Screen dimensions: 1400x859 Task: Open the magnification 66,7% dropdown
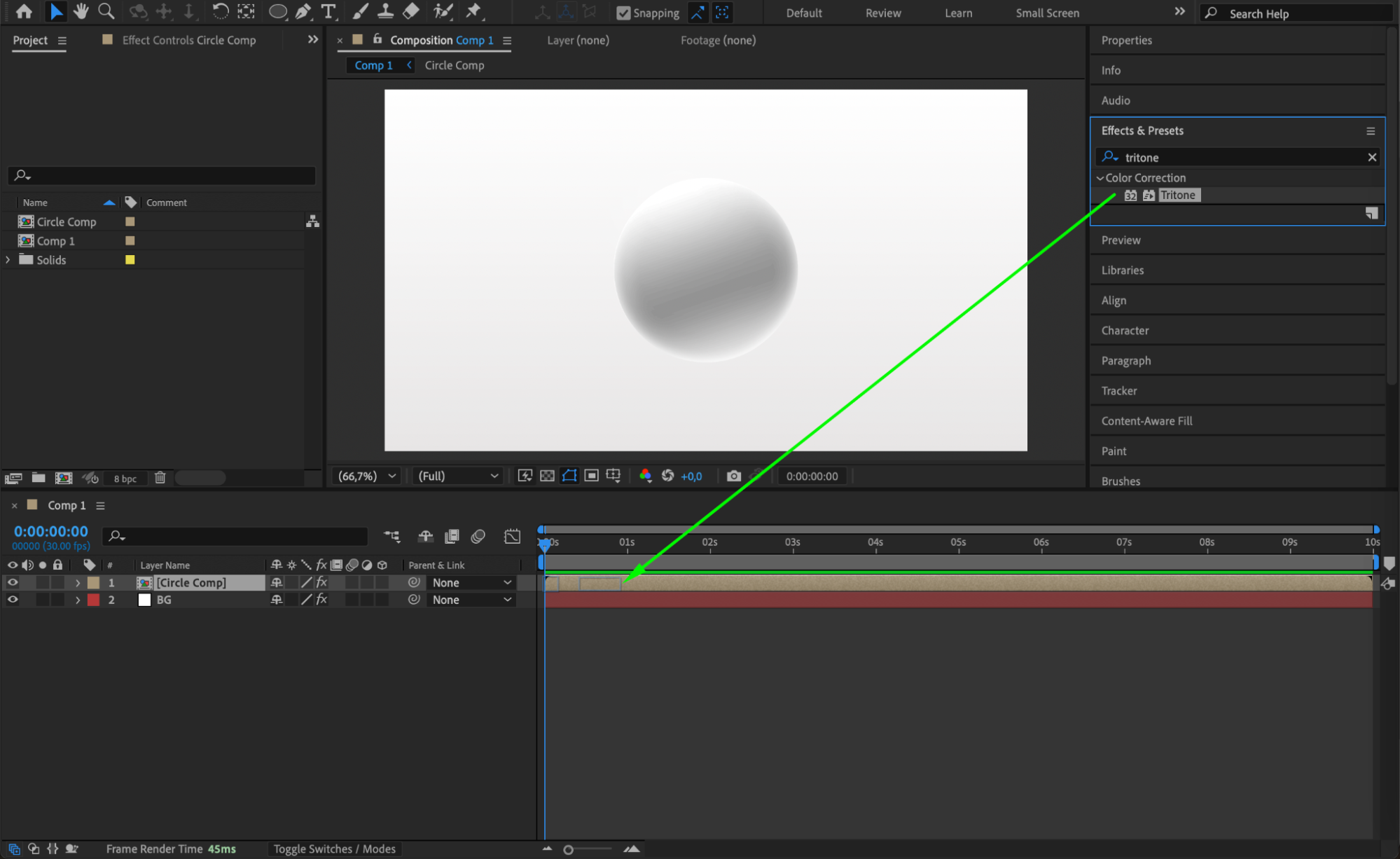(367, 476)
